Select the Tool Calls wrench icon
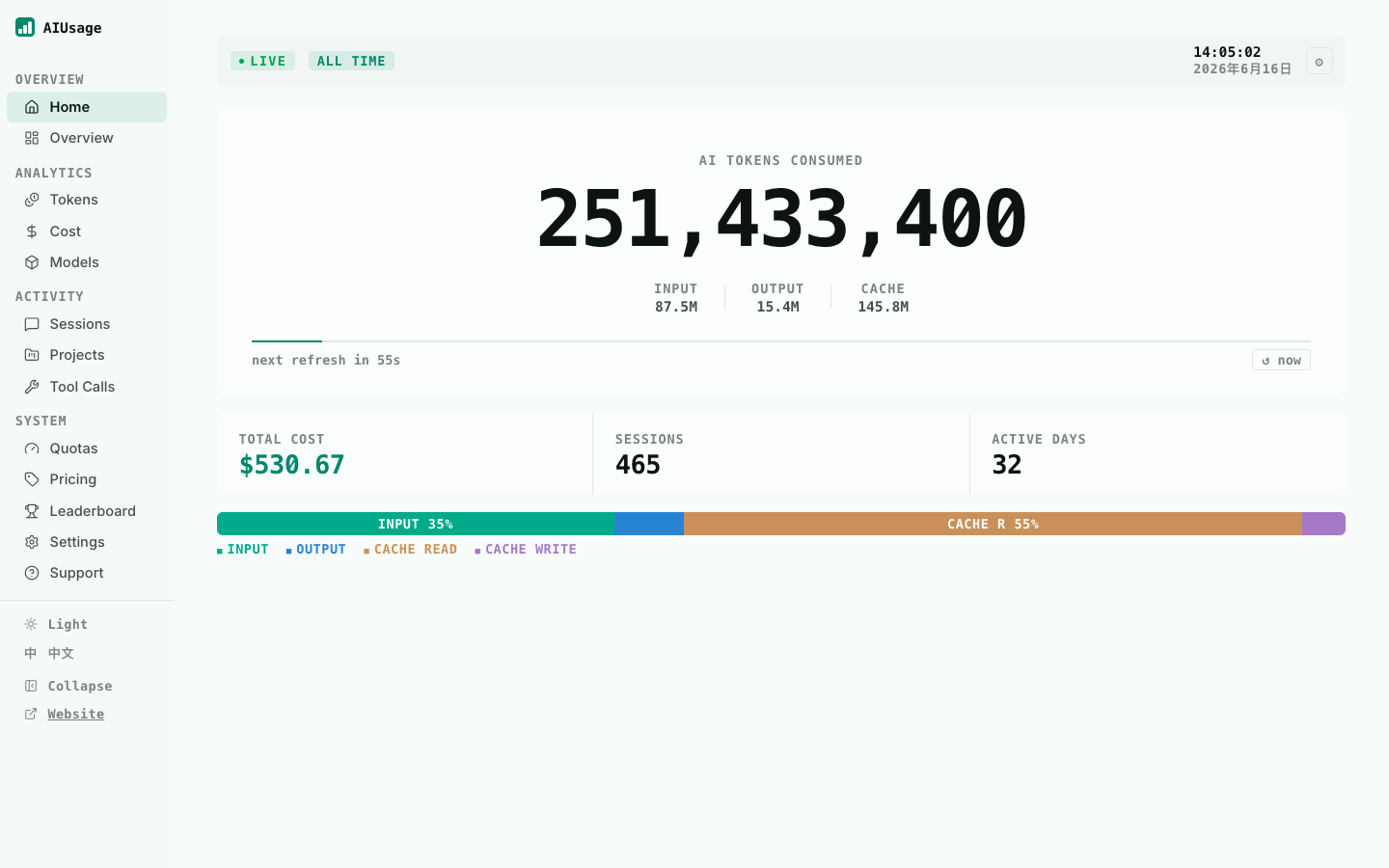This screenshot has width=1389, height=868. click(x=32, y=387)
